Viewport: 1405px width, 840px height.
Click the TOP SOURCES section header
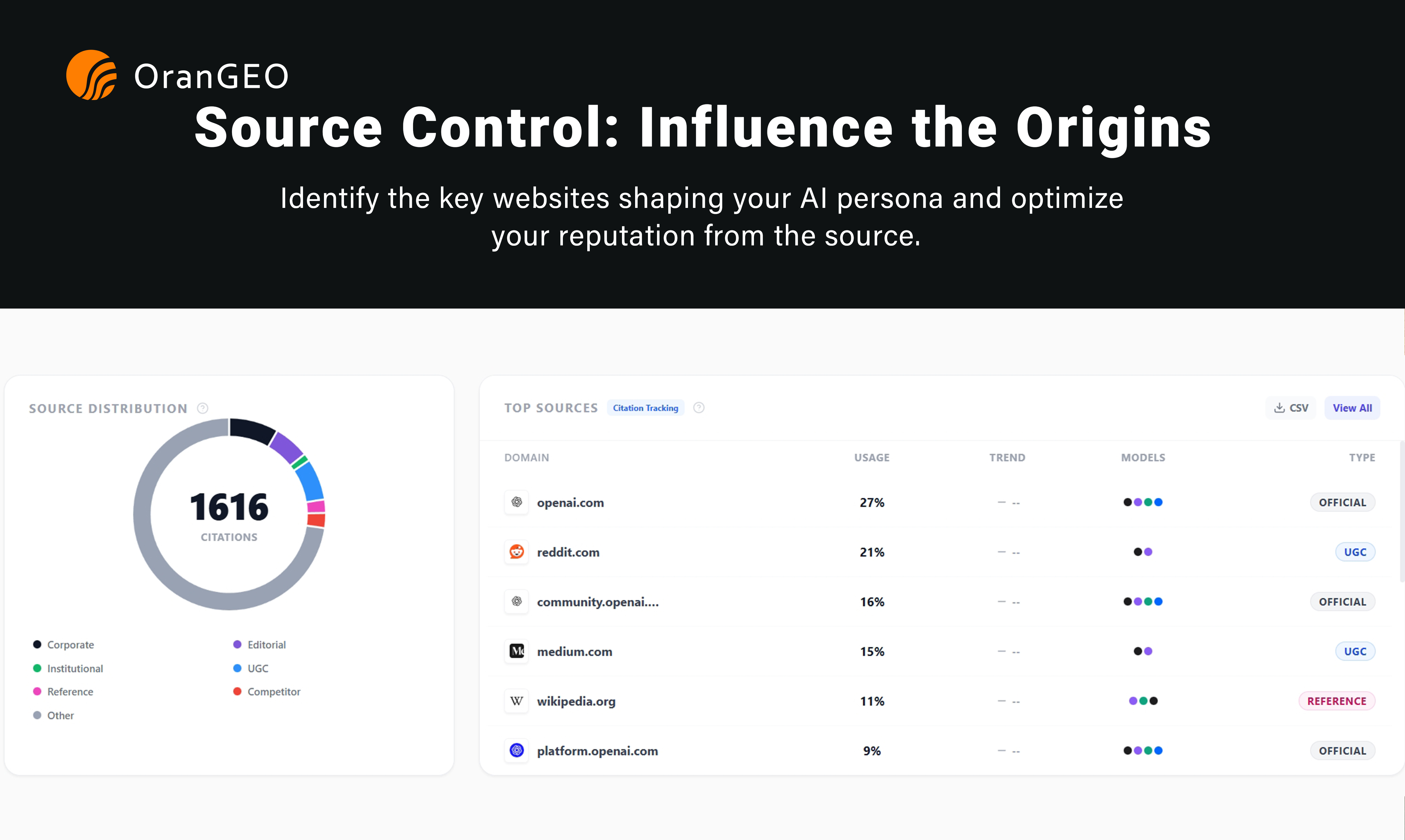pyautogui.click(x=551, y=408)
